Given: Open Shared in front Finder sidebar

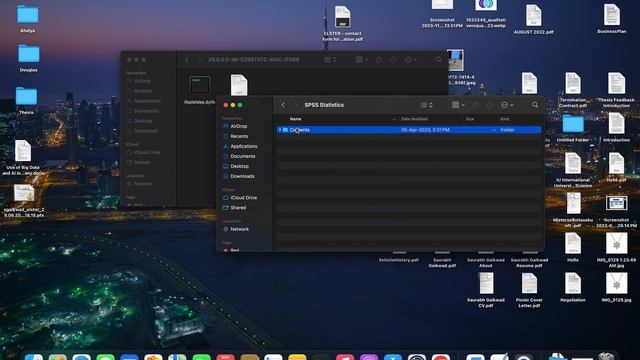Looking at the screenshot, I should coord(238,207).
